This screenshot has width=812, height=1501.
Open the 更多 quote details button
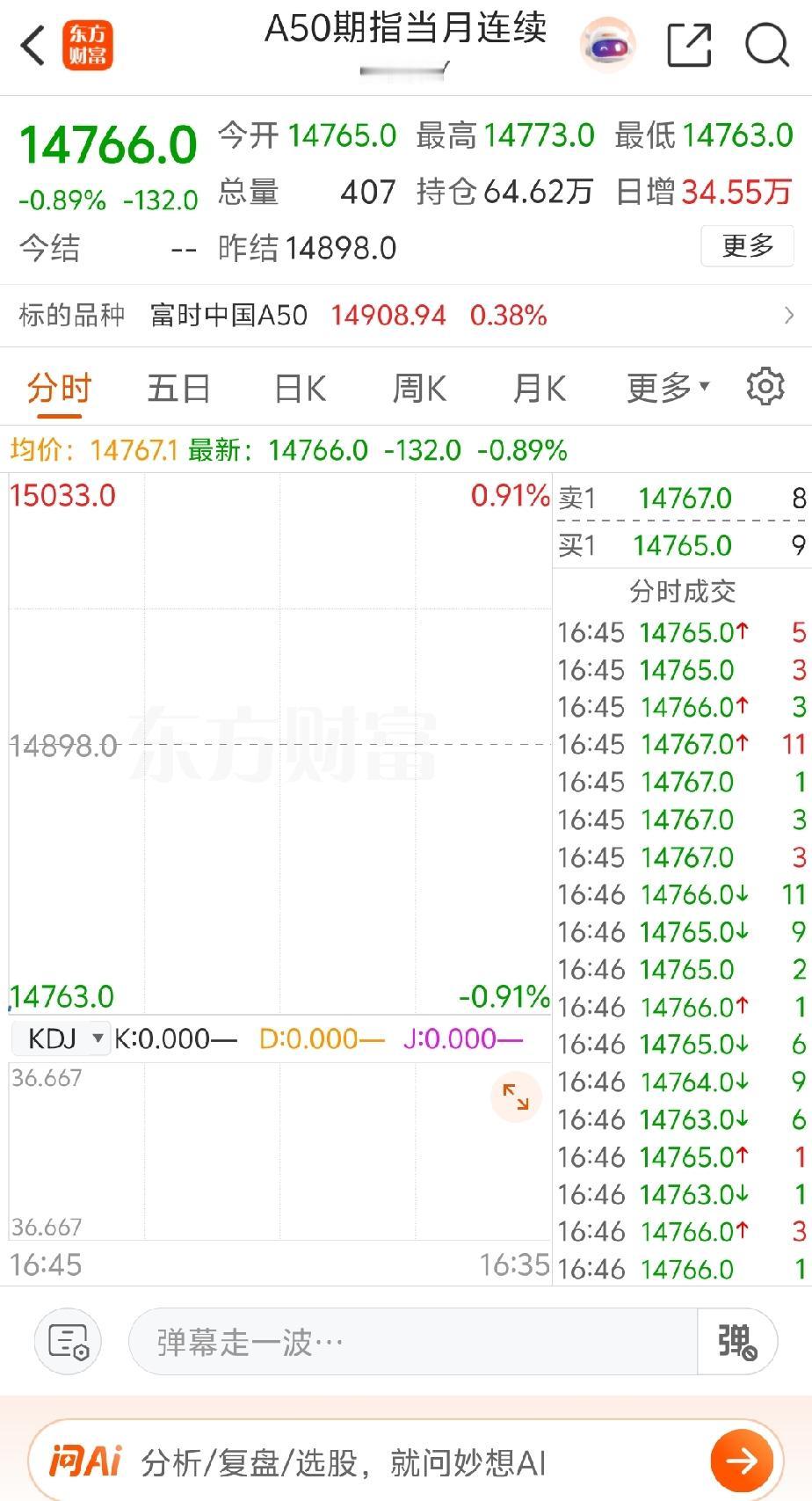pos(748,246)
